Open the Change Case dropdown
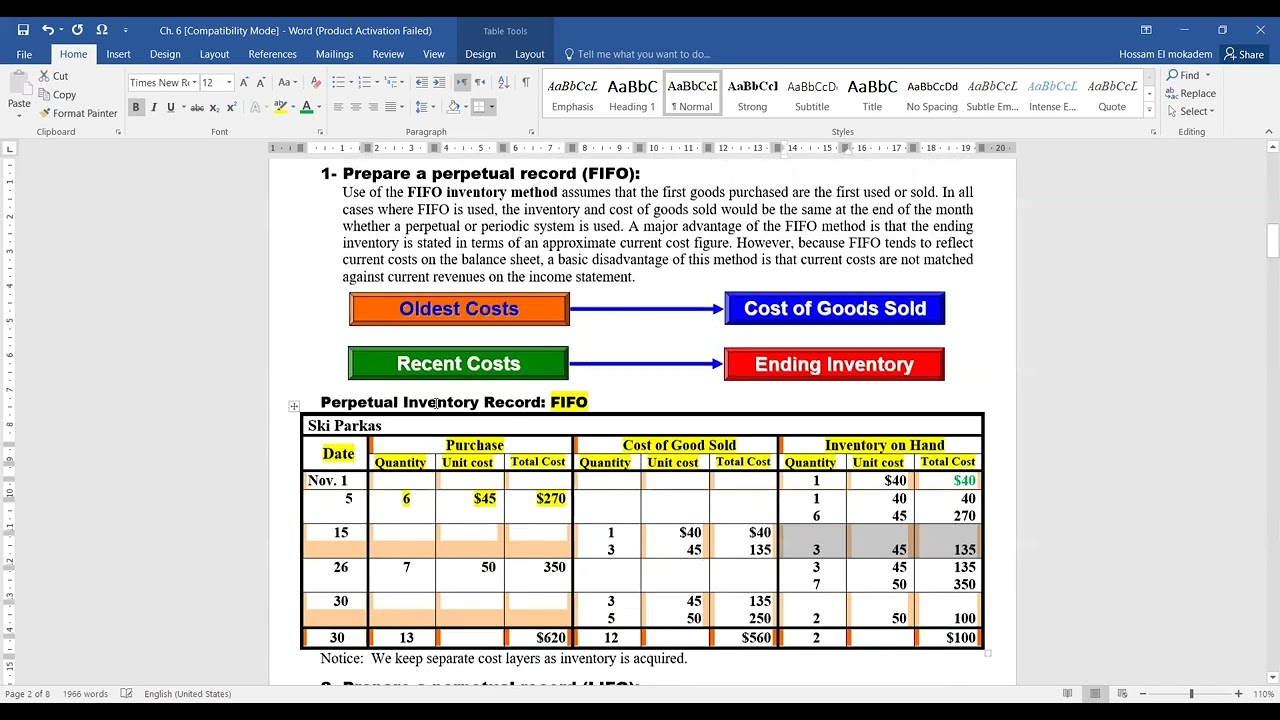 click(x=287, y=82)
